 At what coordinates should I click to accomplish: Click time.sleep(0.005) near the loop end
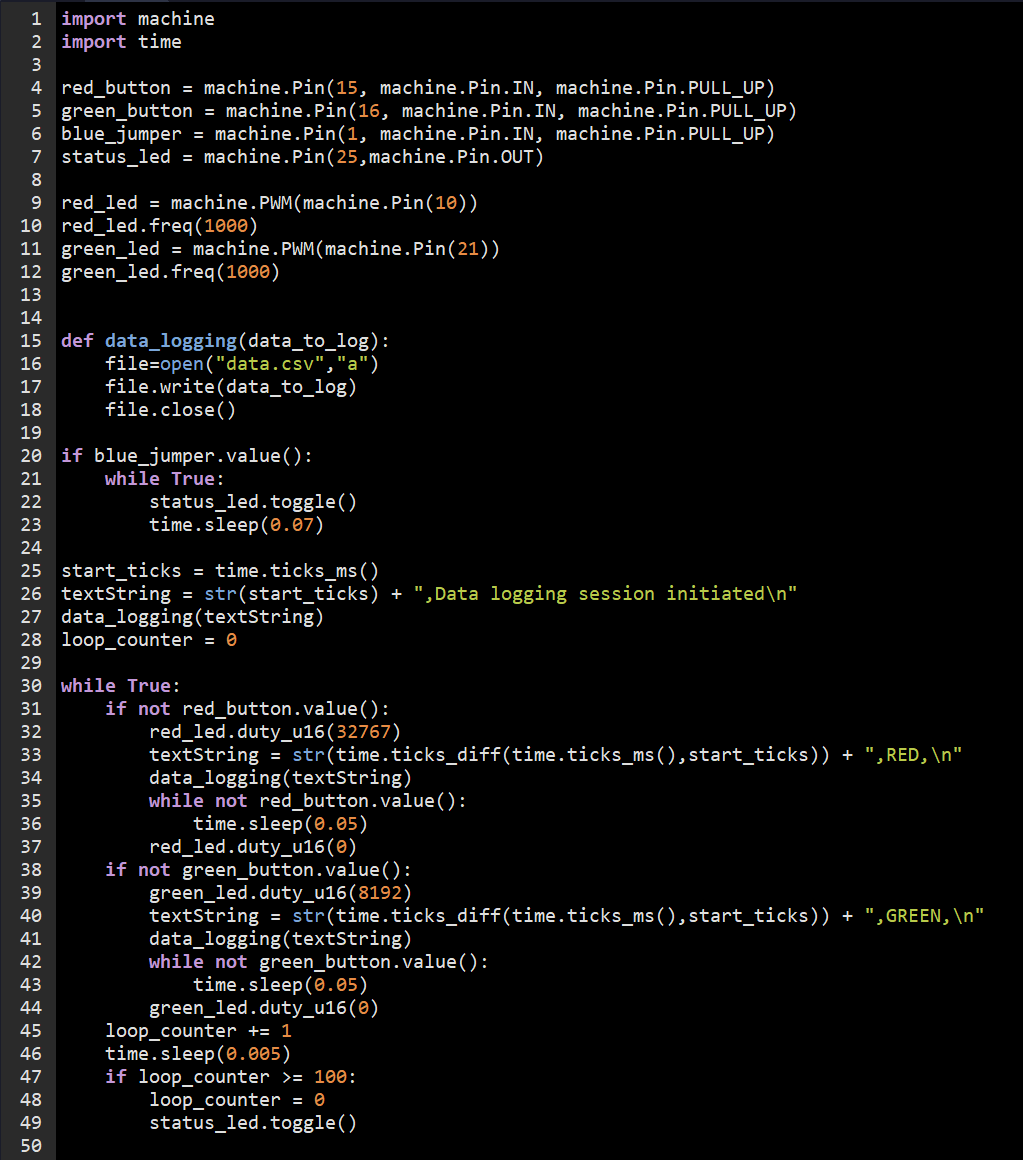198,1053
